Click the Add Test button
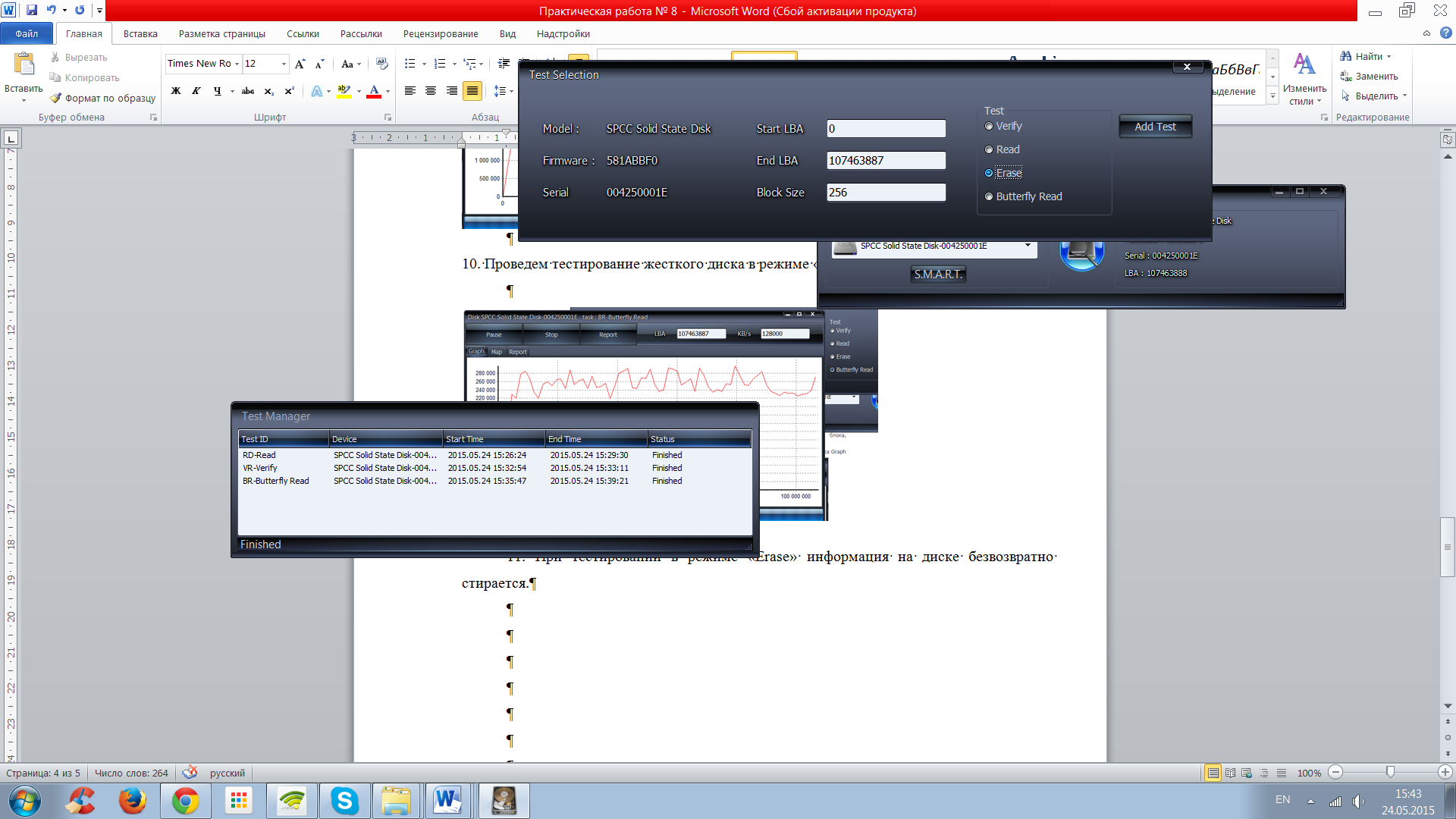 (x=1155, y=127)
